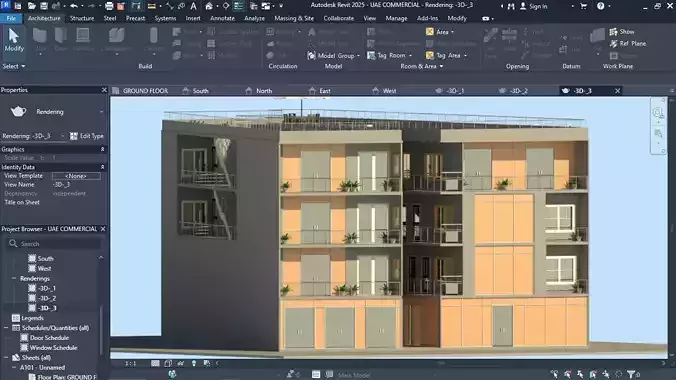
Task: Open Door Schedule in Project Browser
Action: pyautogui.click(x=49, y=338)
